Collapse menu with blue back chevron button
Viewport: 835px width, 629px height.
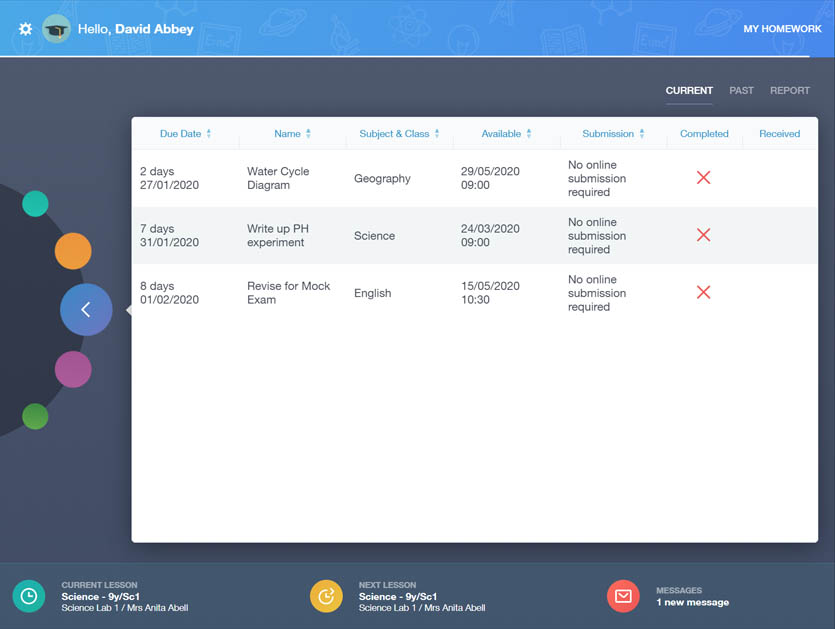click(x=86, y=309)
